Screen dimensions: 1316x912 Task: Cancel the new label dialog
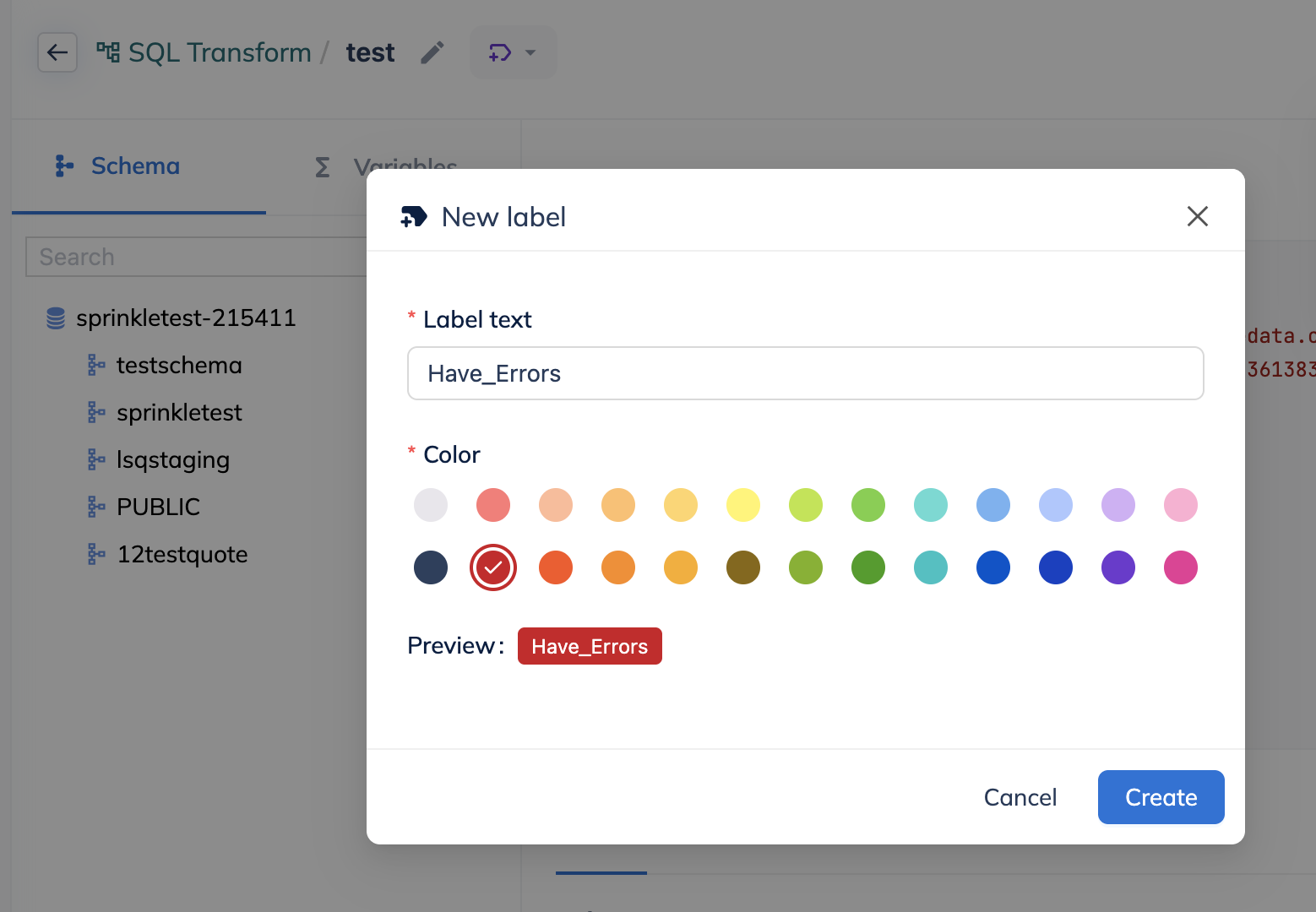[x=1020, y=797]
